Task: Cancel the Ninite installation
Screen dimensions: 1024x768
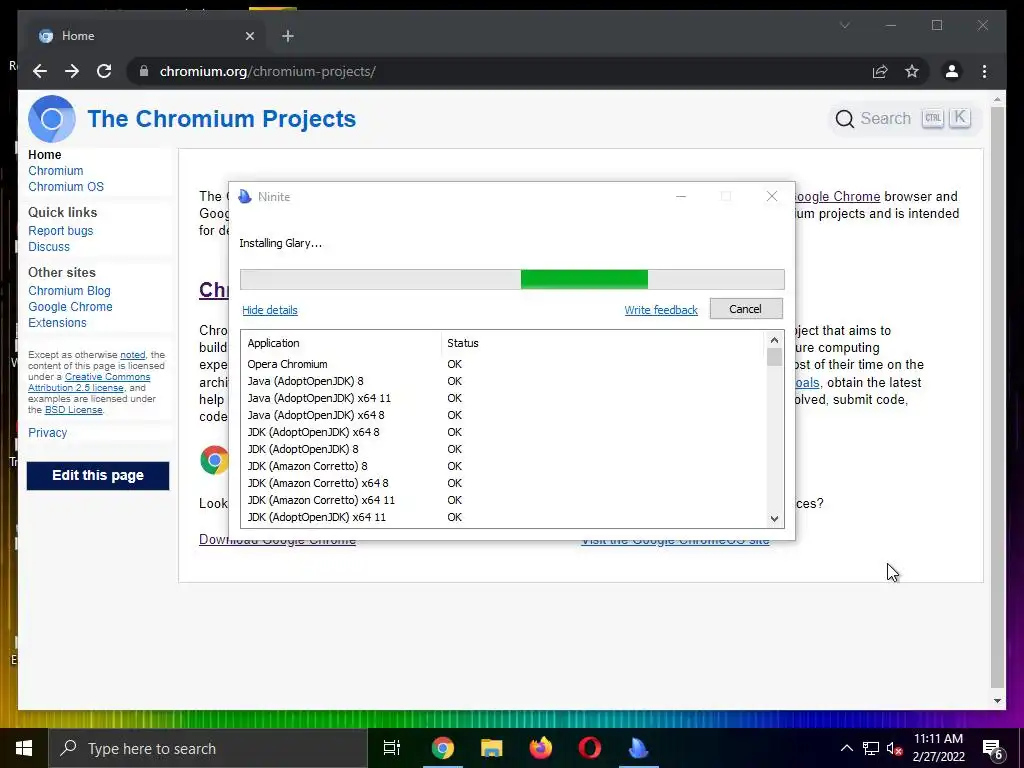Action: pos(746,309)
